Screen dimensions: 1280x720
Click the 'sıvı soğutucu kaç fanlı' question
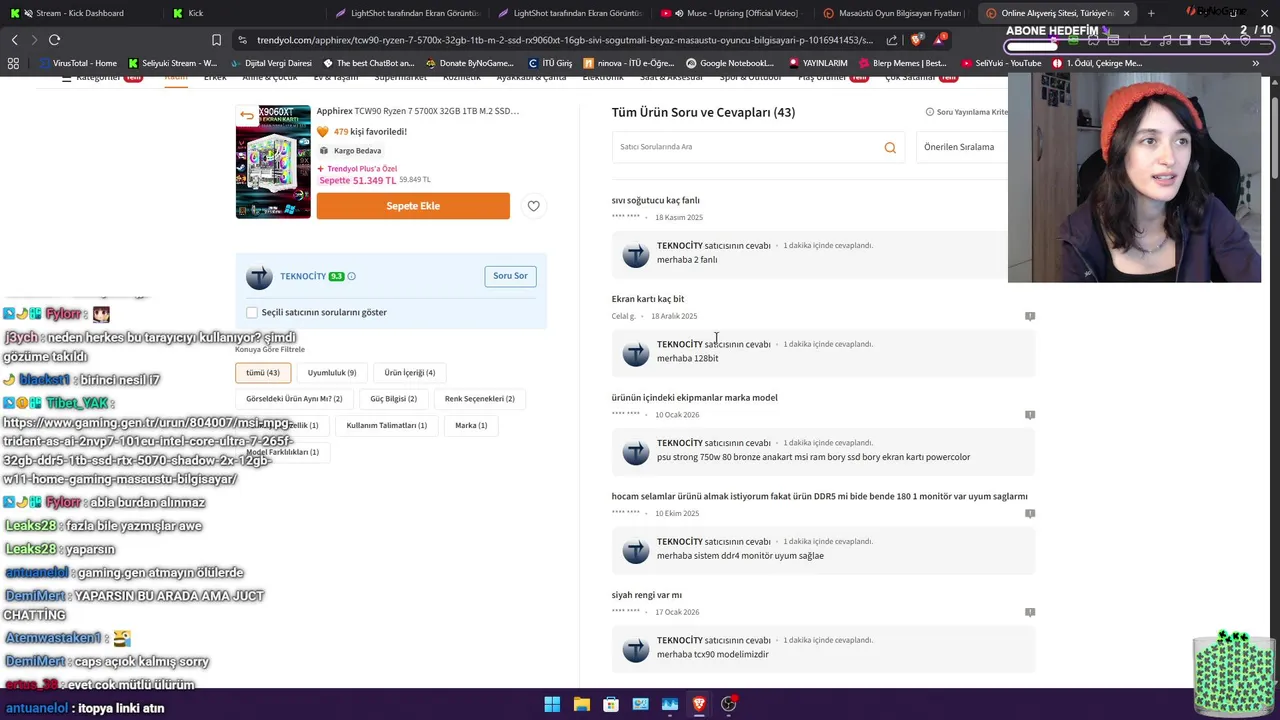[656, 200]
